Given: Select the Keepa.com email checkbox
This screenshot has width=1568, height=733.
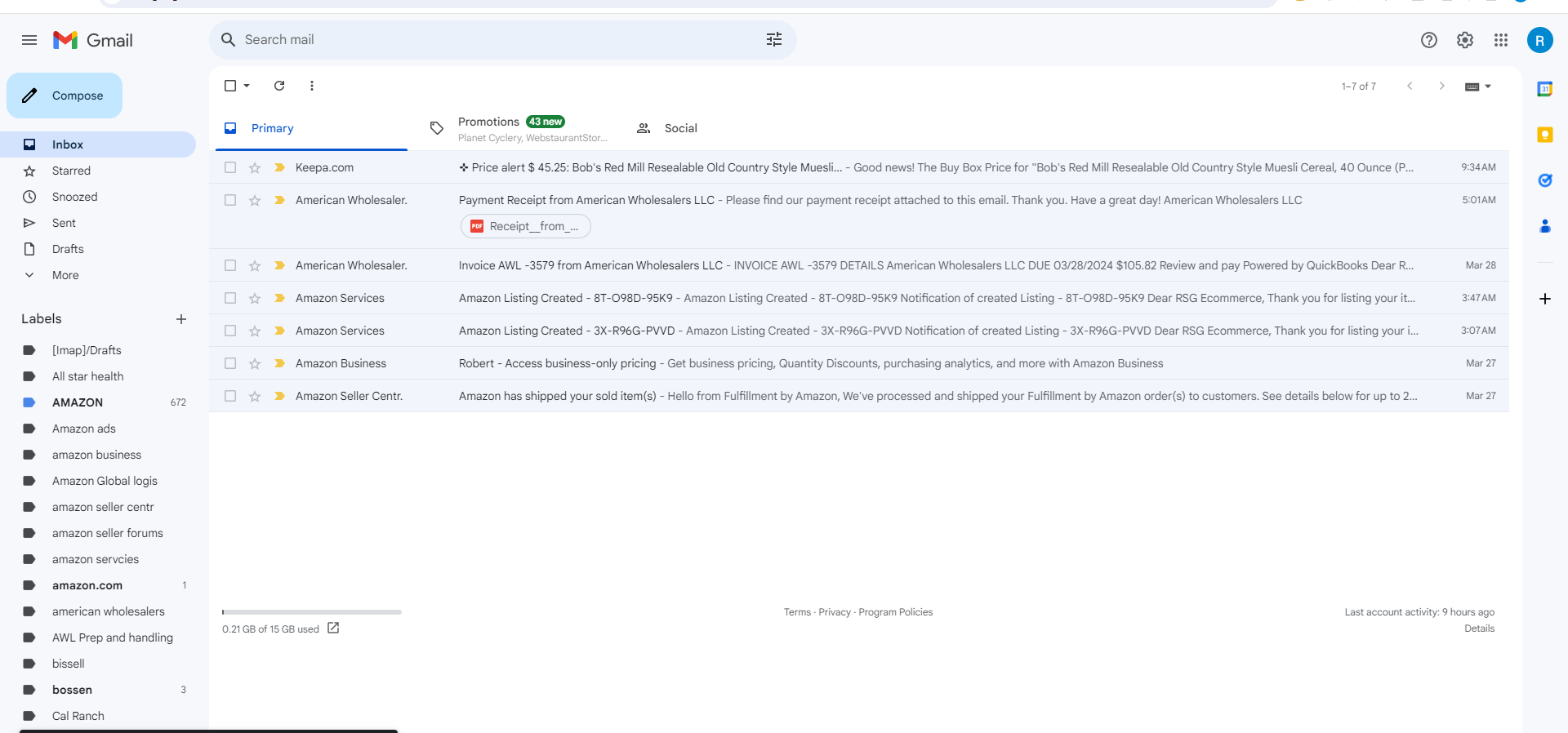Looking at the screenshot, I should 230,167.
